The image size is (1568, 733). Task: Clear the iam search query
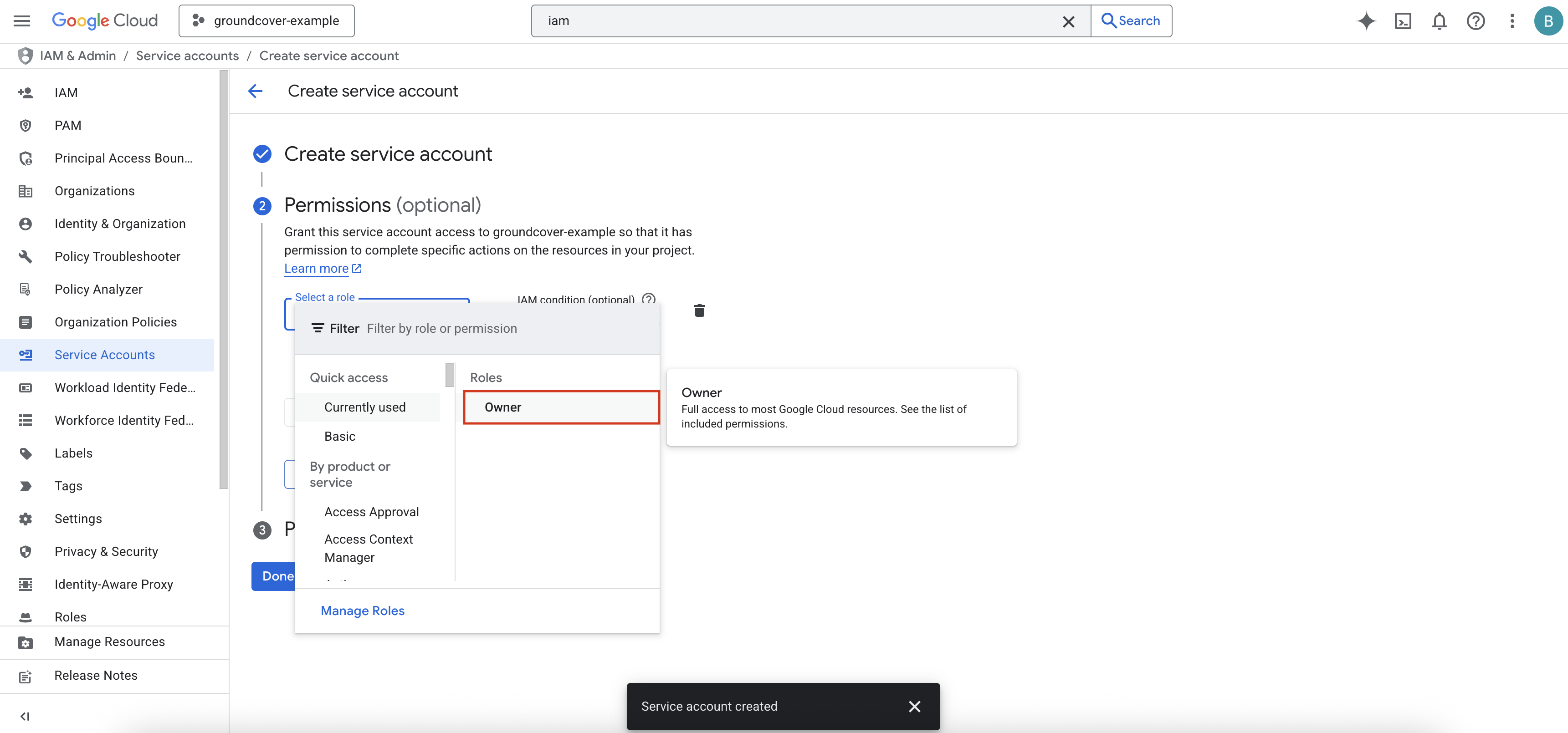click(x=1068, y=21)
